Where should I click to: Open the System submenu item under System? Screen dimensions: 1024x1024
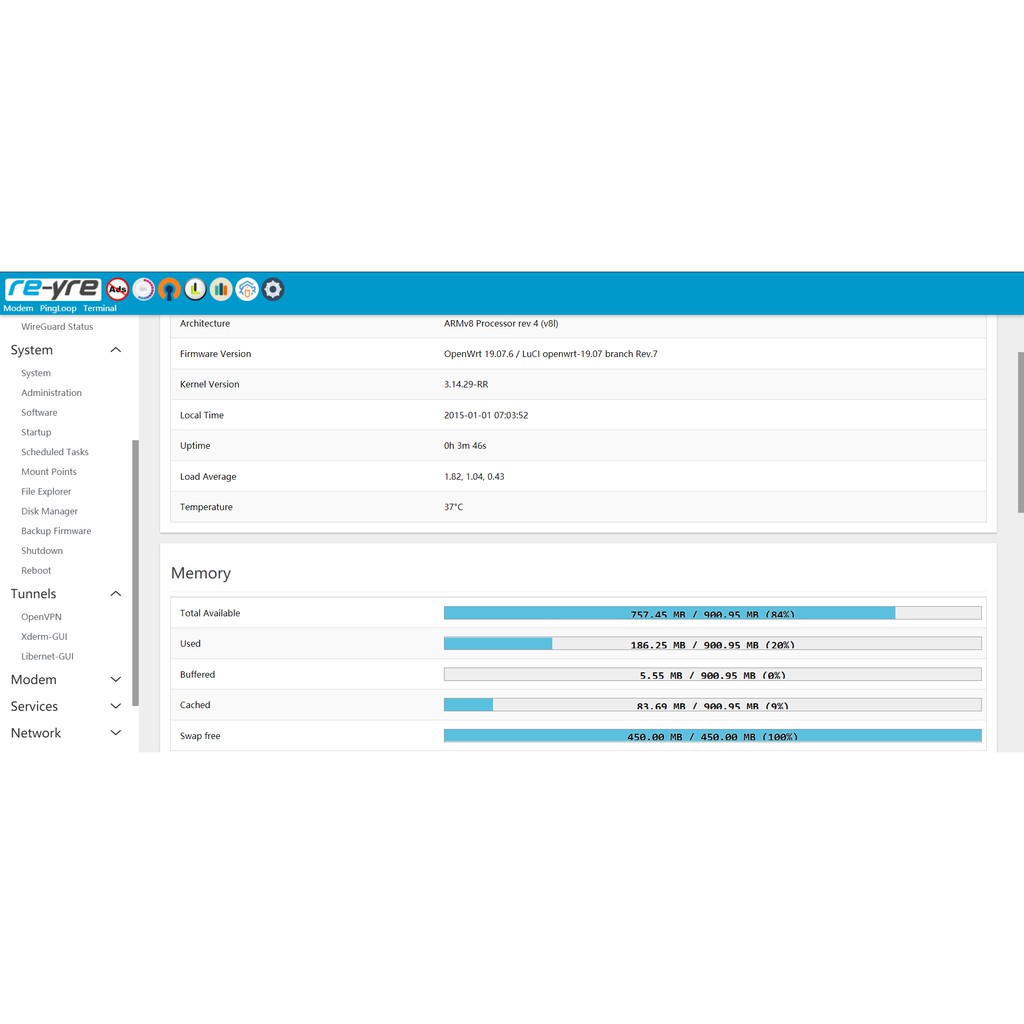(x=36, y=373)
